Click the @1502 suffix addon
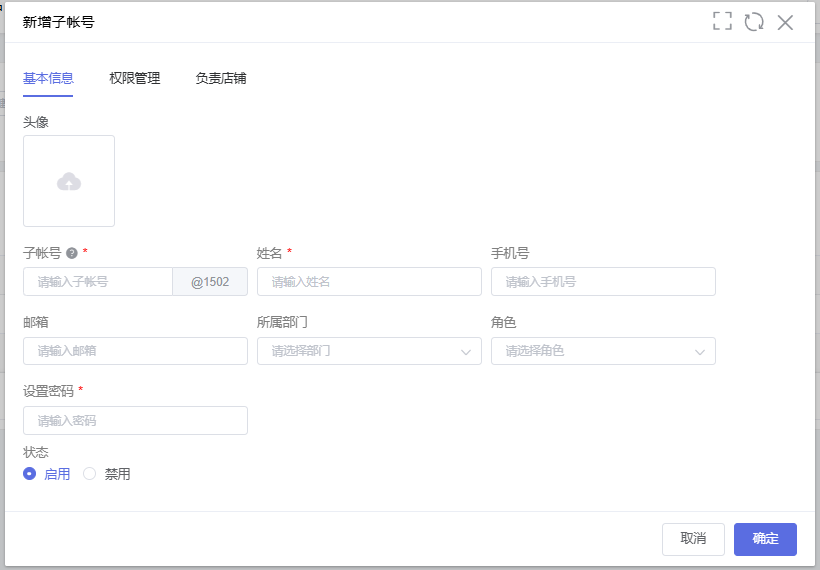820x570 pixels. (x=210, y=282)
